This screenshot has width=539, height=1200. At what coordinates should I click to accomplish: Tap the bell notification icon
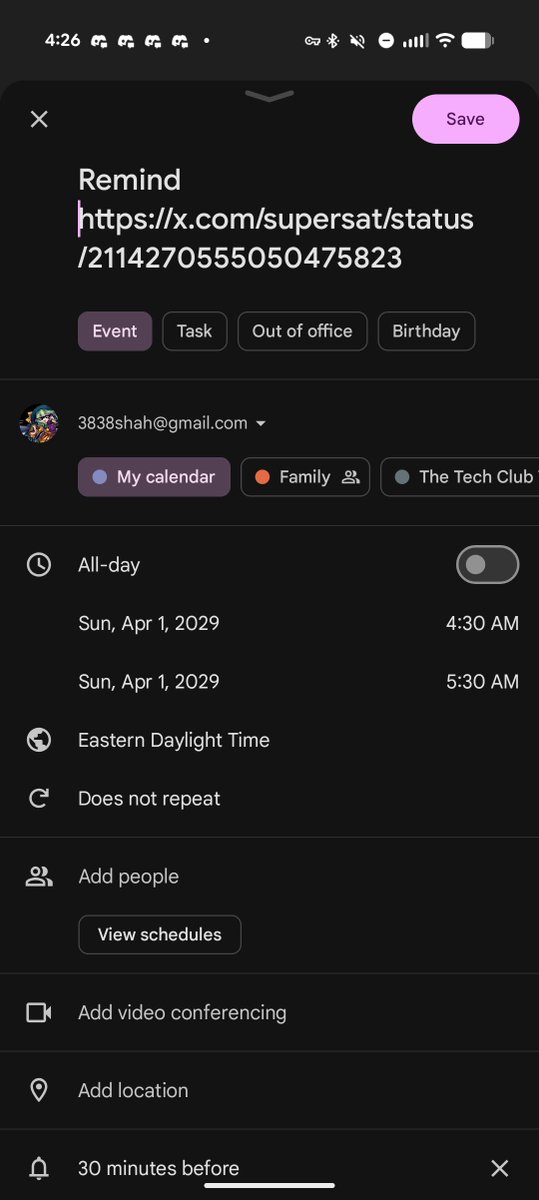point(39,1168)
